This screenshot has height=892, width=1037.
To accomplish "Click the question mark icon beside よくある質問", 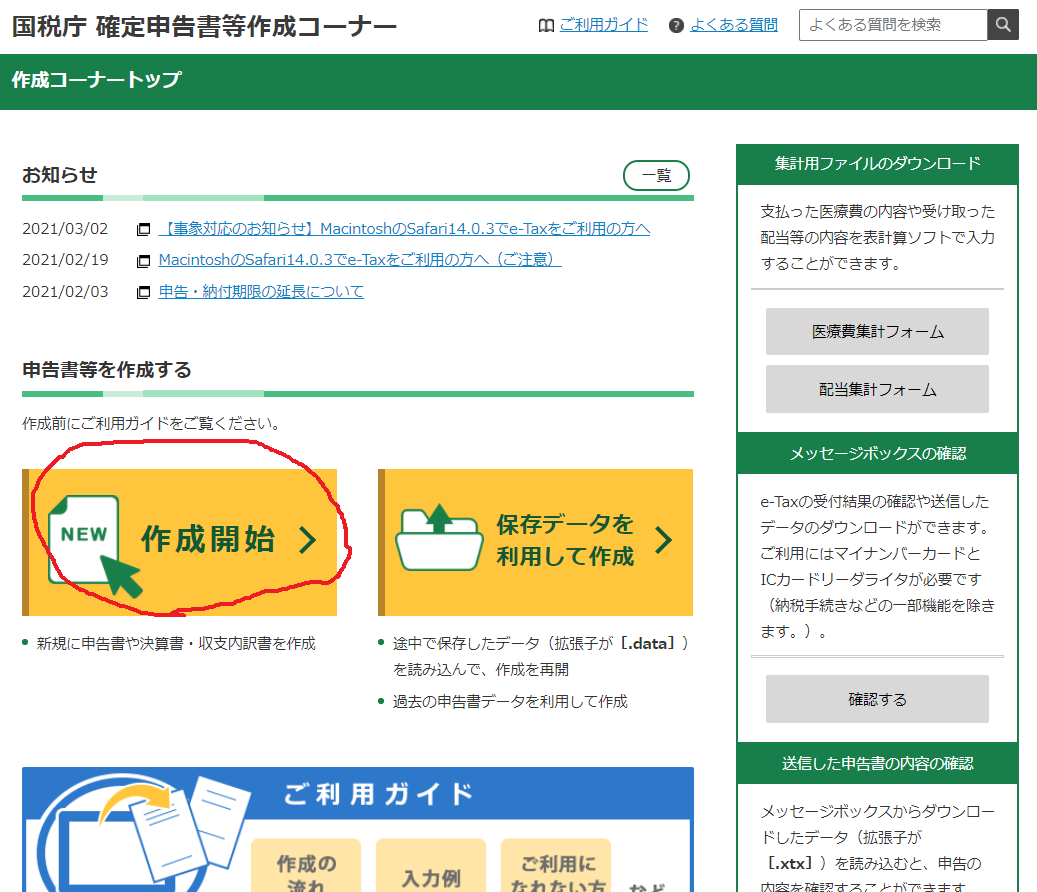I will pyautogui.click(x=676, y=26).
